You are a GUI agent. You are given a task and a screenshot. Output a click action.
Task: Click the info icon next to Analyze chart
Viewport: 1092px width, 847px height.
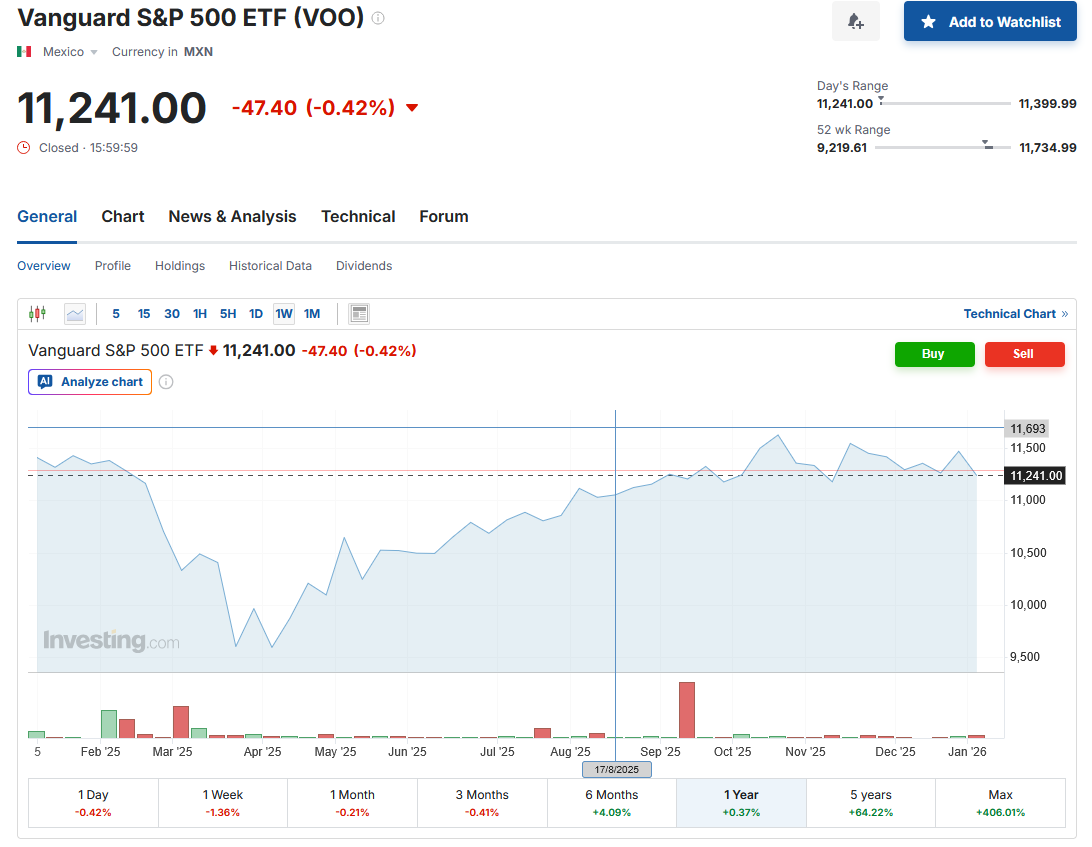coord(166,382)
